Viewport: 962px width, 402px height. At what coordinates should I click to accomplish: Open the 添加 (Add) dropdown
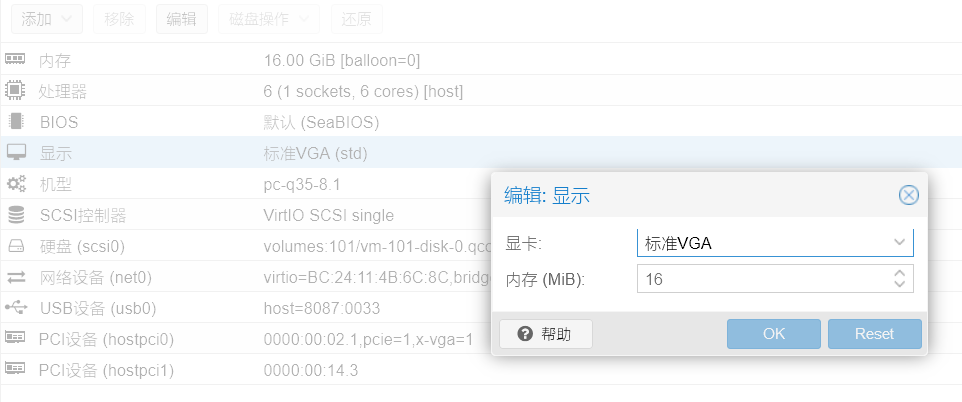click(48, 18)
